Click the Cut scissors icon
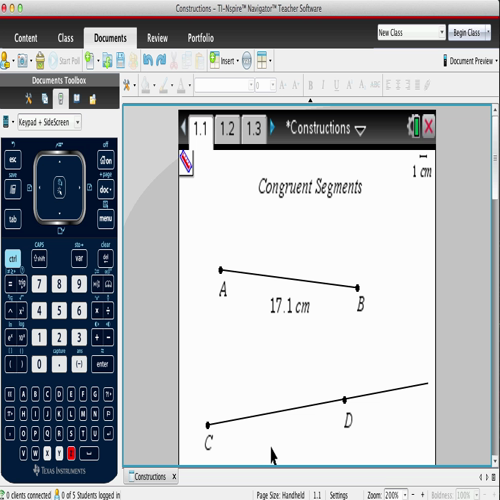Viewport: 500px width, 500px height. (174, 61)
